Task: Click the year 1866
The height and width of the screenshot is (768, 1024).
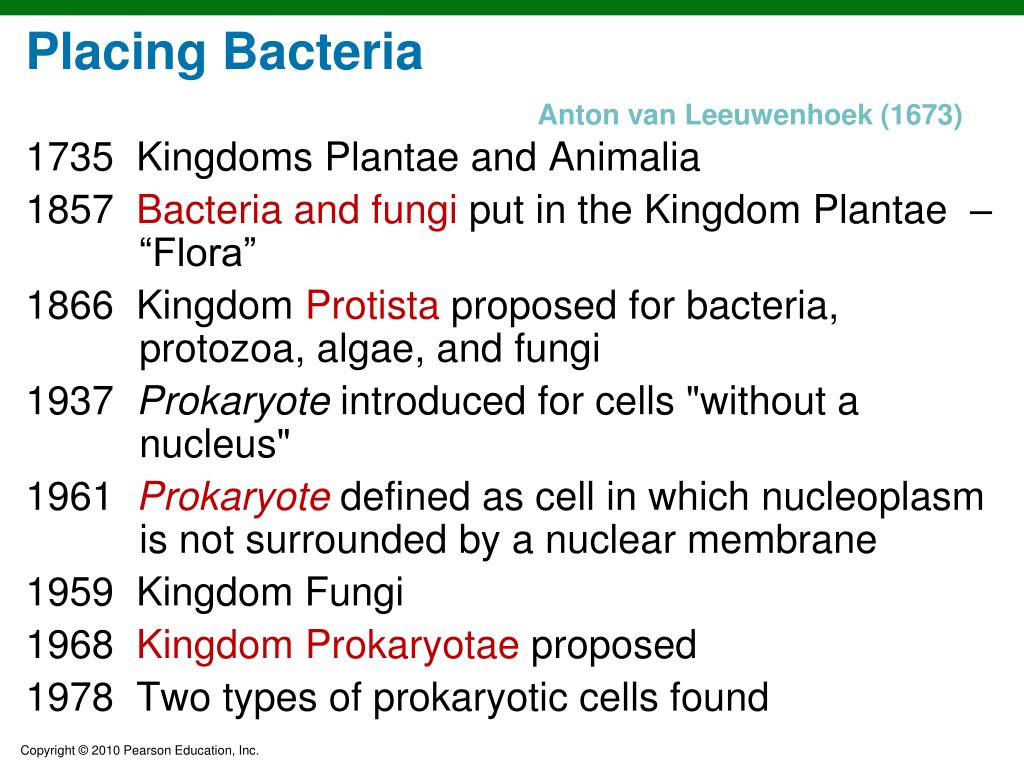Action: (70, 306)
